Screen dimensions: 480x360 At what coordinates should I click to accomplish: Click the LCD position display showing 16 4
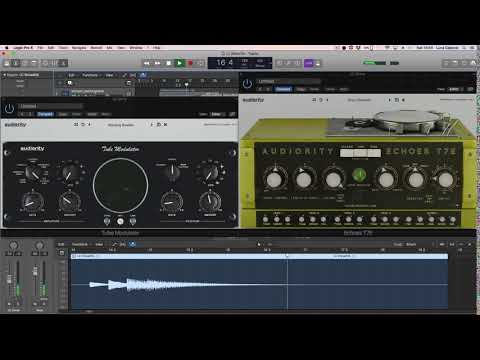pyautogui.click(x=225, y=62)
